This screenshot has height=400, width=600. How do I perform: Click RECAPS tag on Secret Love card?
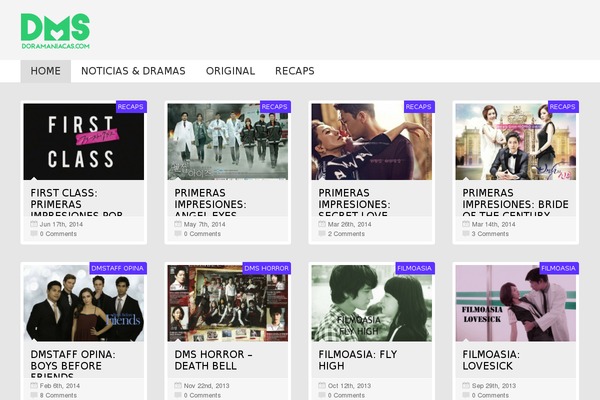(419, 107)
